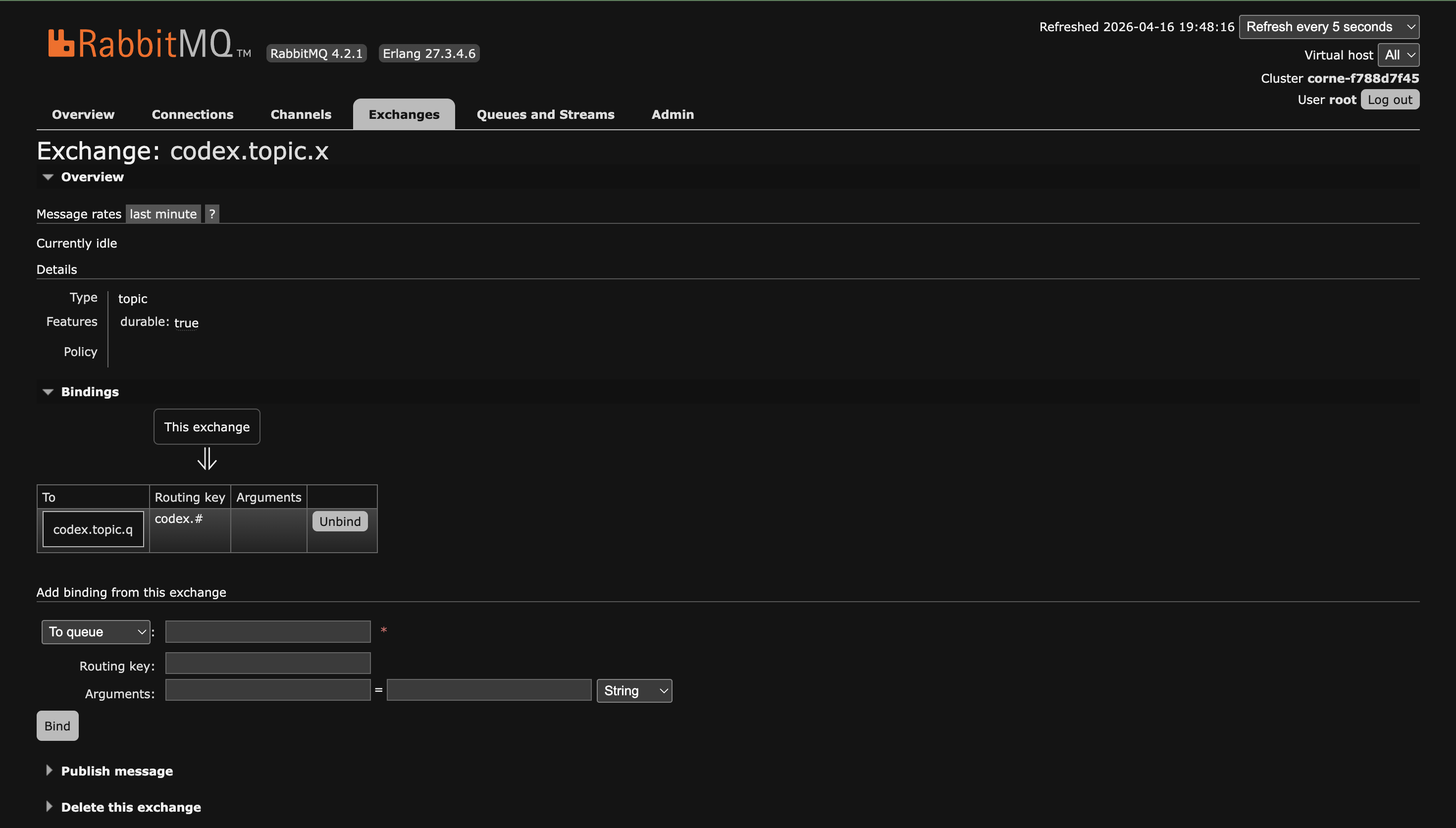This screenshot has width=1456, height=828.
Task: Open the Virtual host selector
Action: pyautogui.click(x=1398, y=55)
